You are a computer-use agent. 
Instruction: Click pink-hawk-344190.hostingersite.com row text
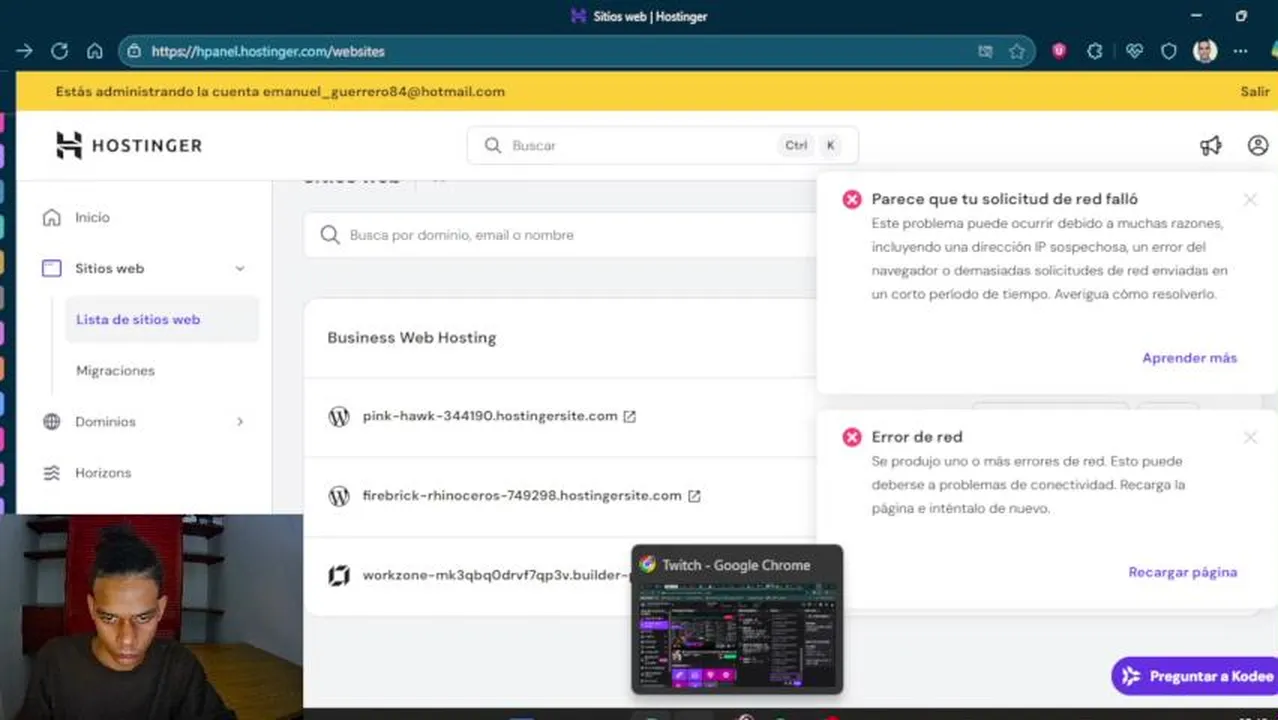click(x=490, y=416)
